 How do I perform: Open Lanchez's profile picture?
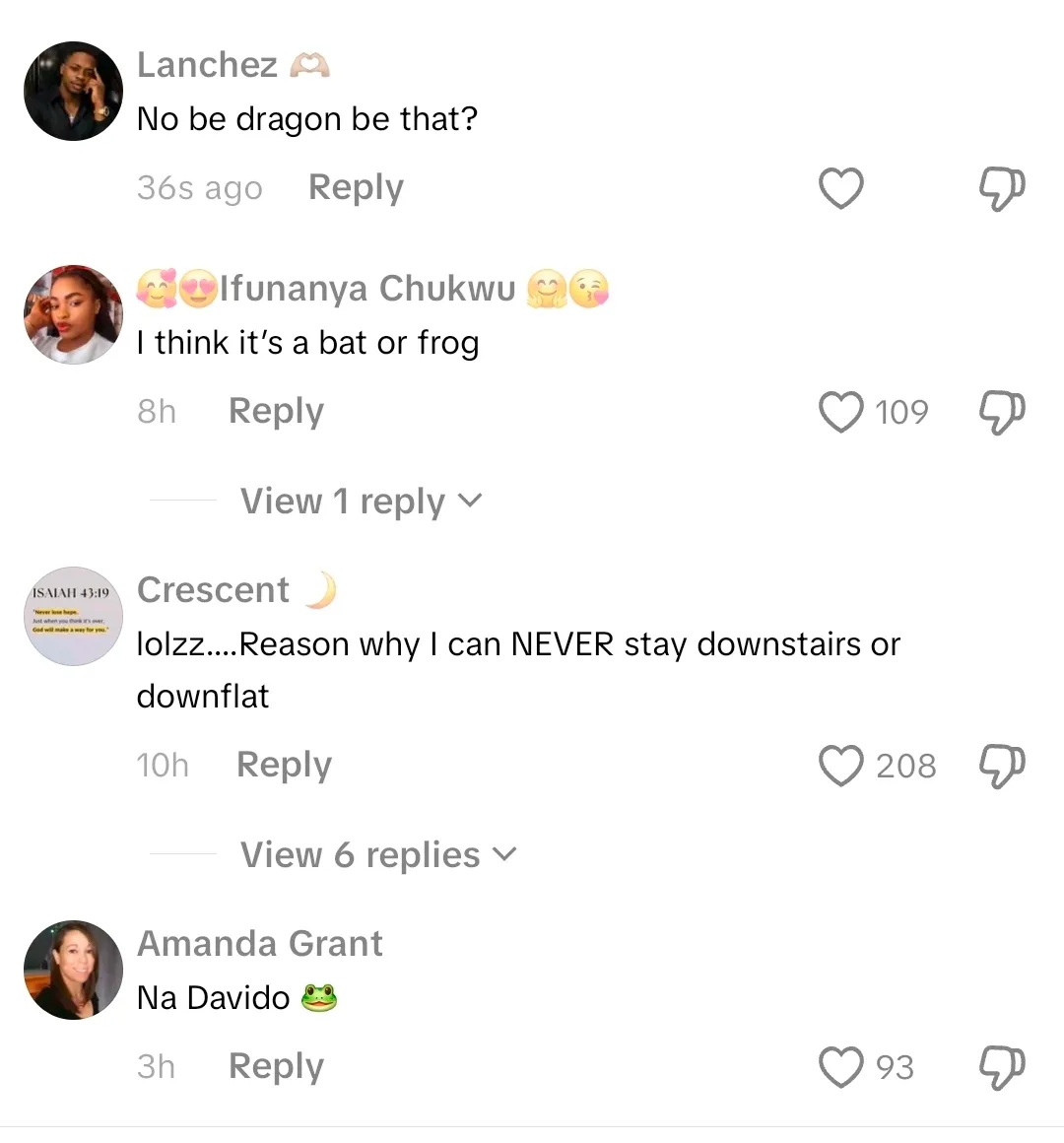pos(73,91)
